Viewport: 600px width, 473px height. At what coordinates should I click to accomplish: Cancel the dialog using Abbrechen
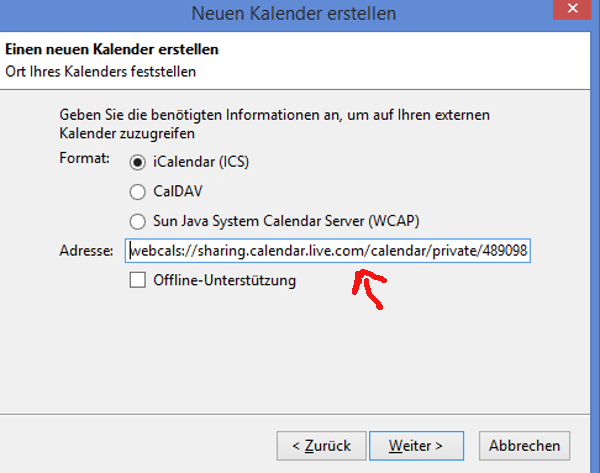pos(525,444)
